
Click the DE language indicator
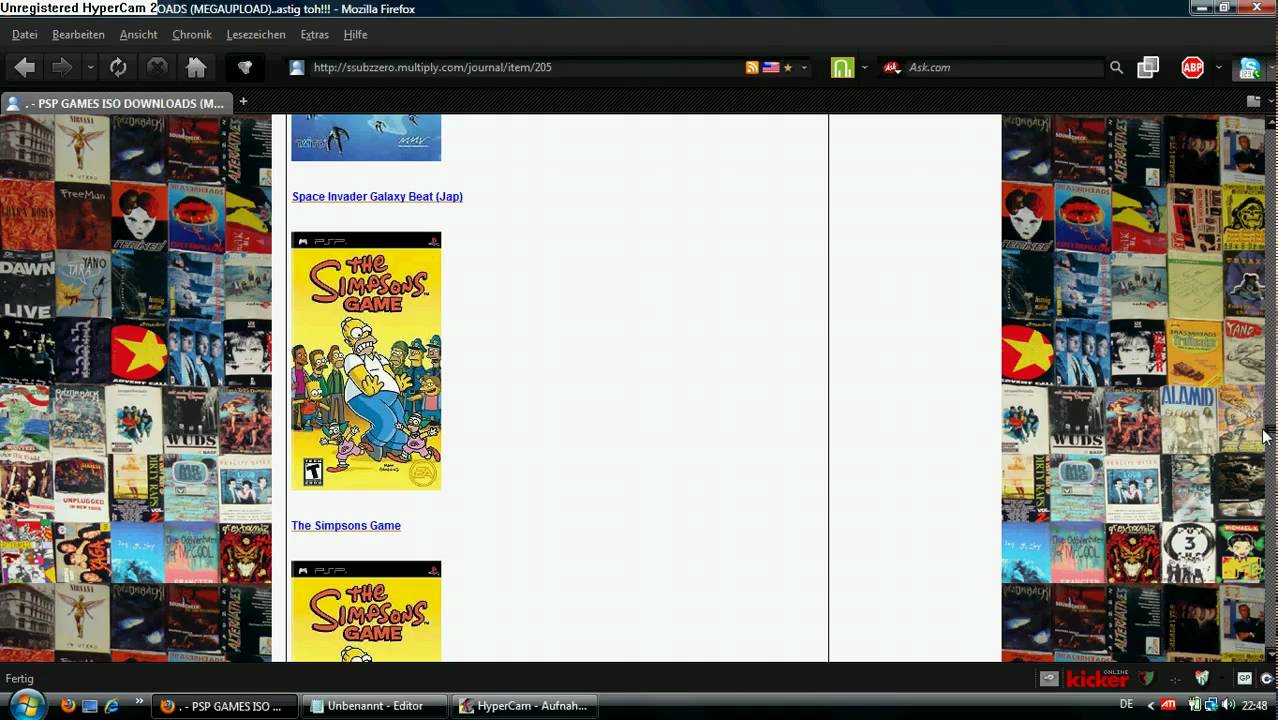[1127, 704]
